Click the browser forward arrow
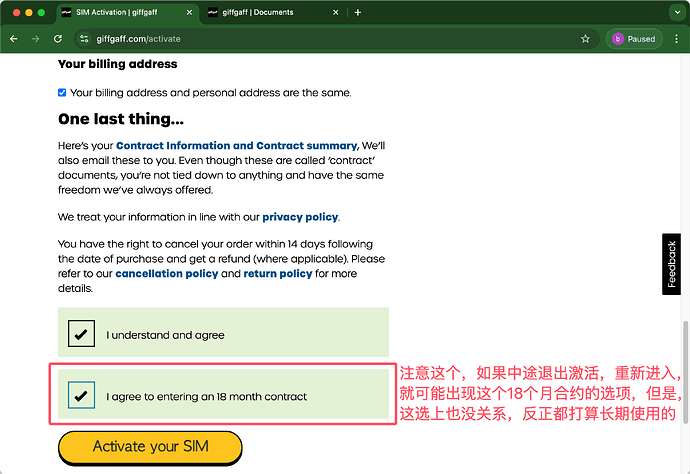This screenshot has width=690, height=474. 36,39
